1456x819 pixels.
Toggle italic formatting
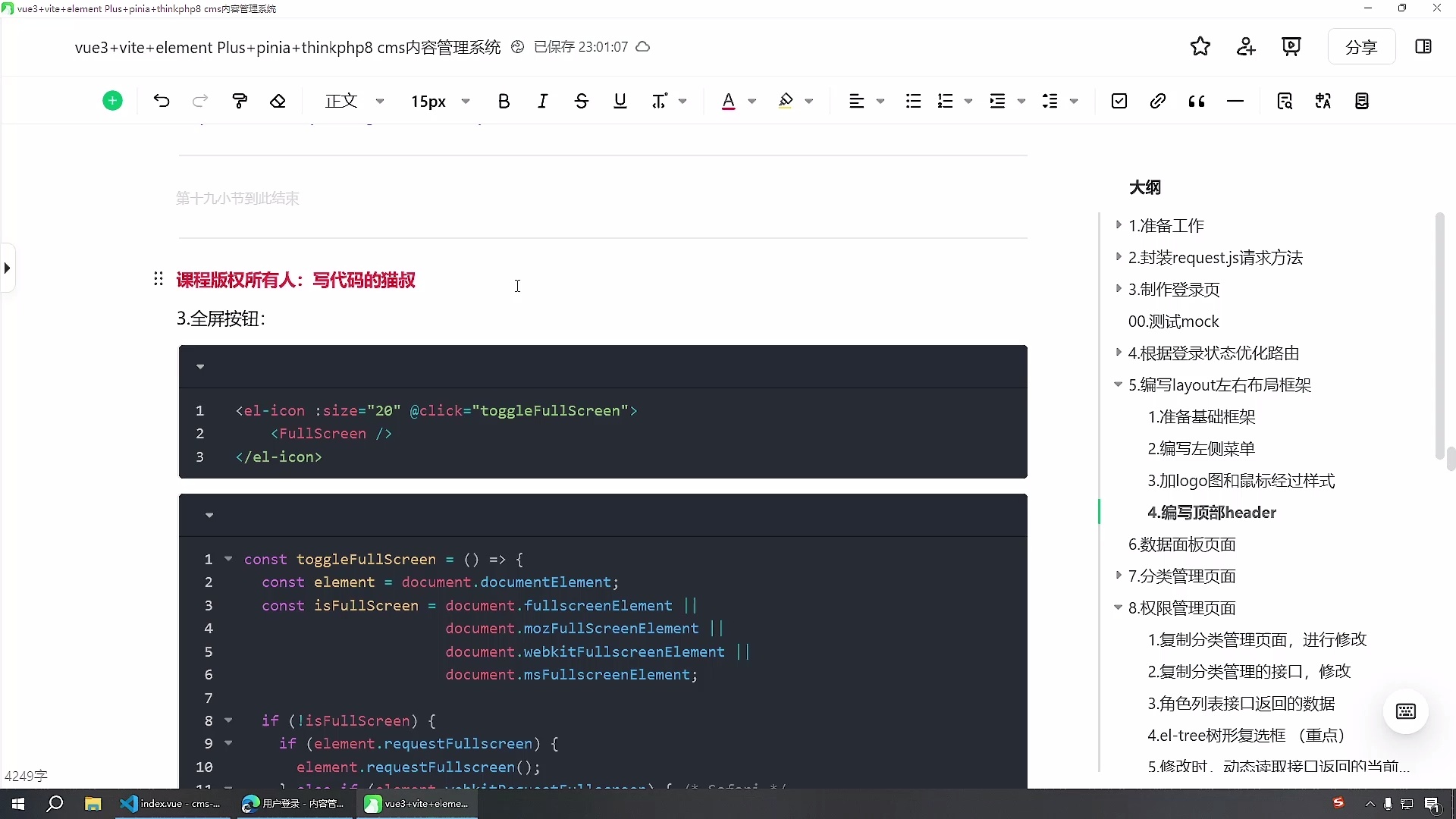542,101
